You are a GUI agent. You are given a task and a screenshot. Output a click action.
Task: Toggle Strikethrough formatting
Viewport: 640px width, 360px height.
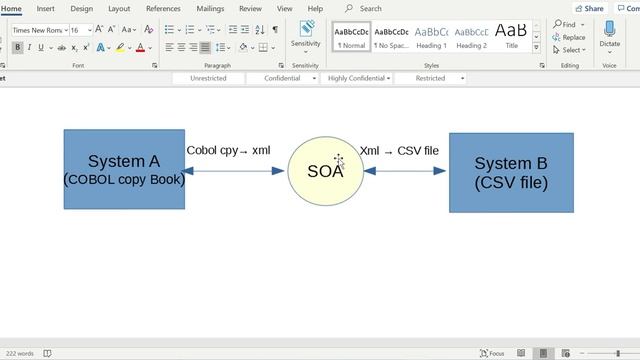[62, 48]
